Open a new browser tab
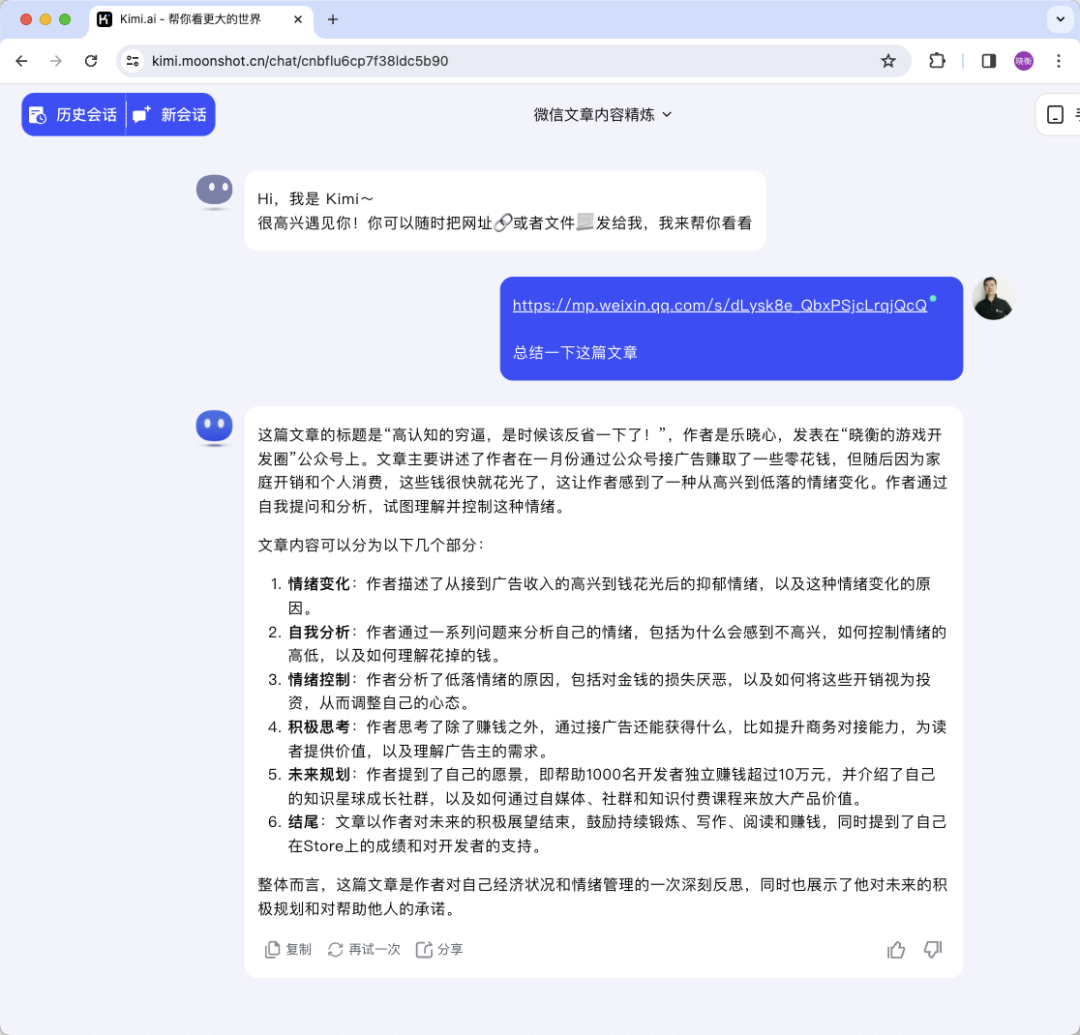 click(x=333, y=19)
